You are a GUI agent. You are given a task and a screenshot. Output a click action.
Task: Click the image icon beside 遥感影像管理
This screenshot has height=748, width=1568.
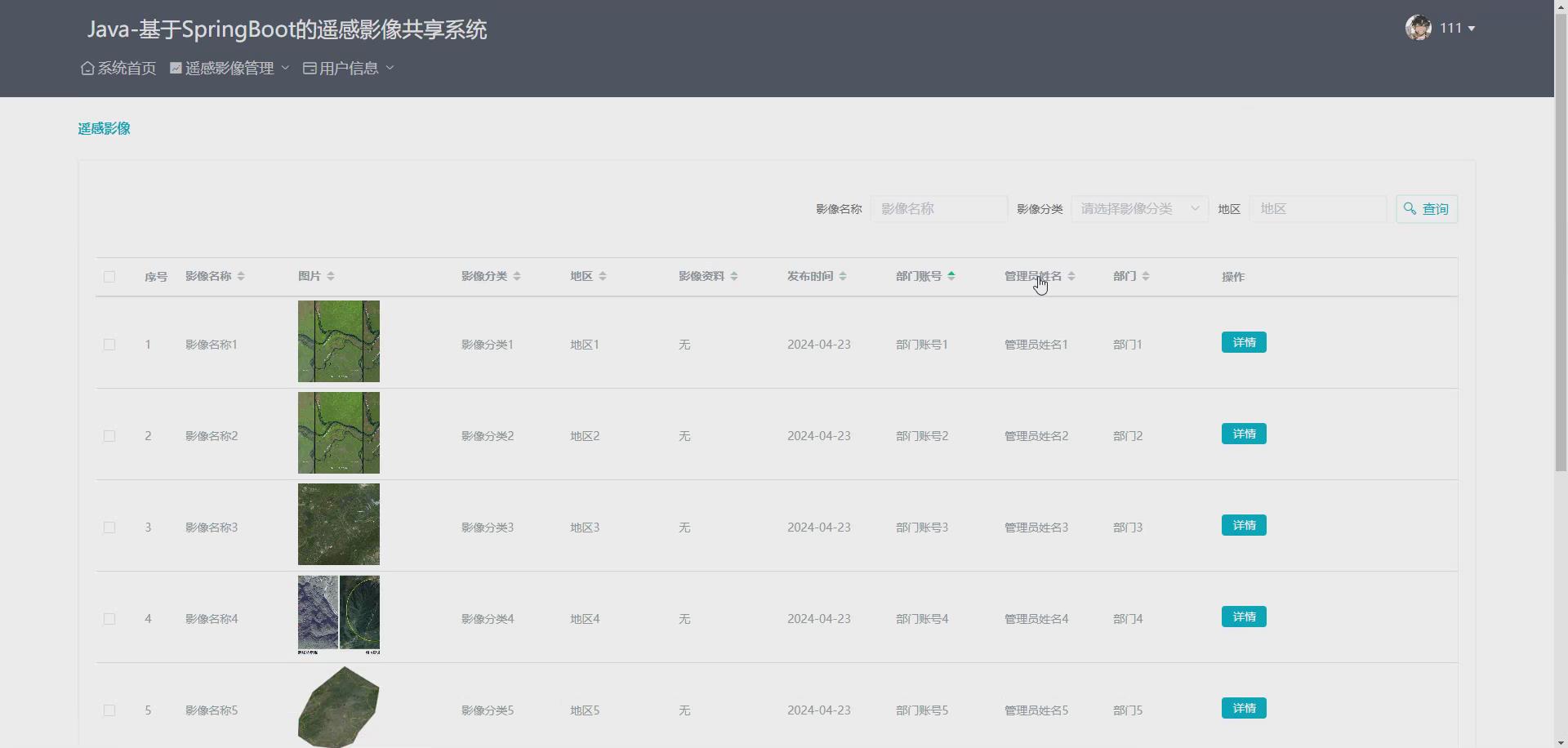175,68
